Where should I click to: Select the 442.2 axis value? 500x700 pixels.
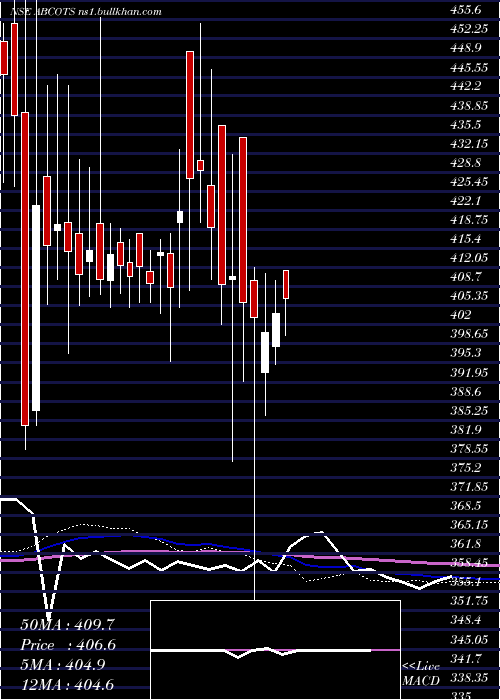coord(465,86)
